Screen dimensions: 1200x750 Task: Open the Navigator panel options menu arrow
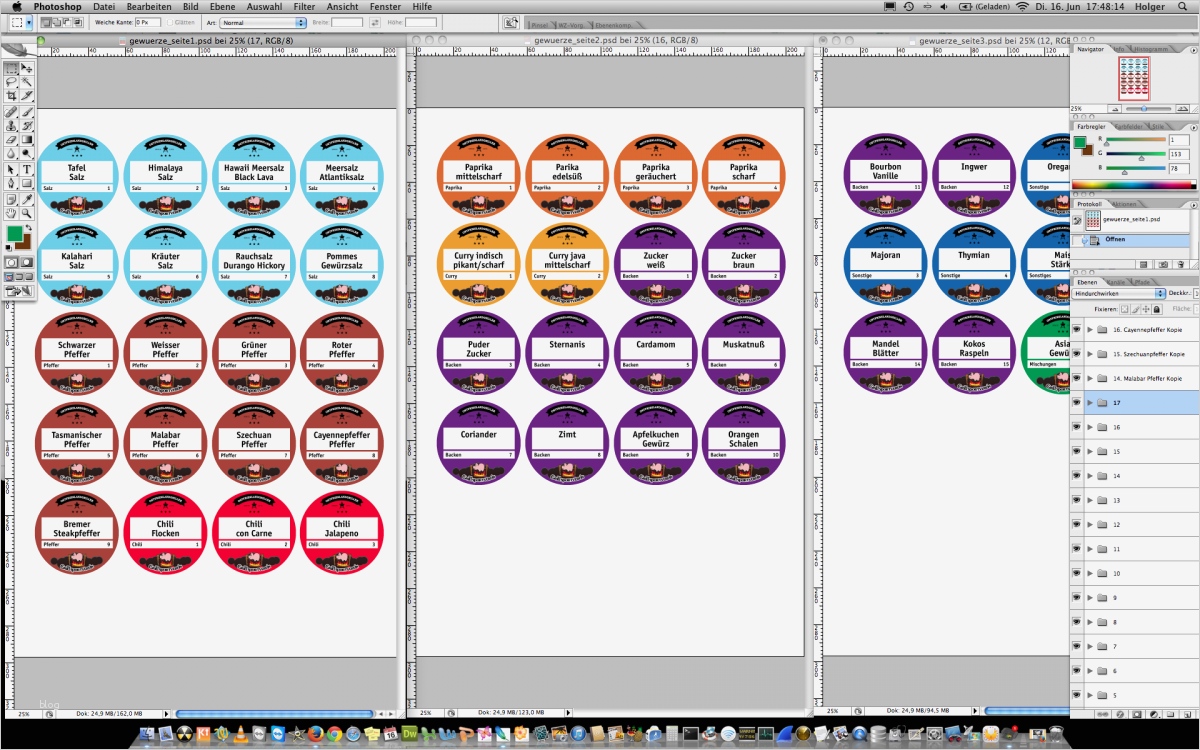point(1193,48)
